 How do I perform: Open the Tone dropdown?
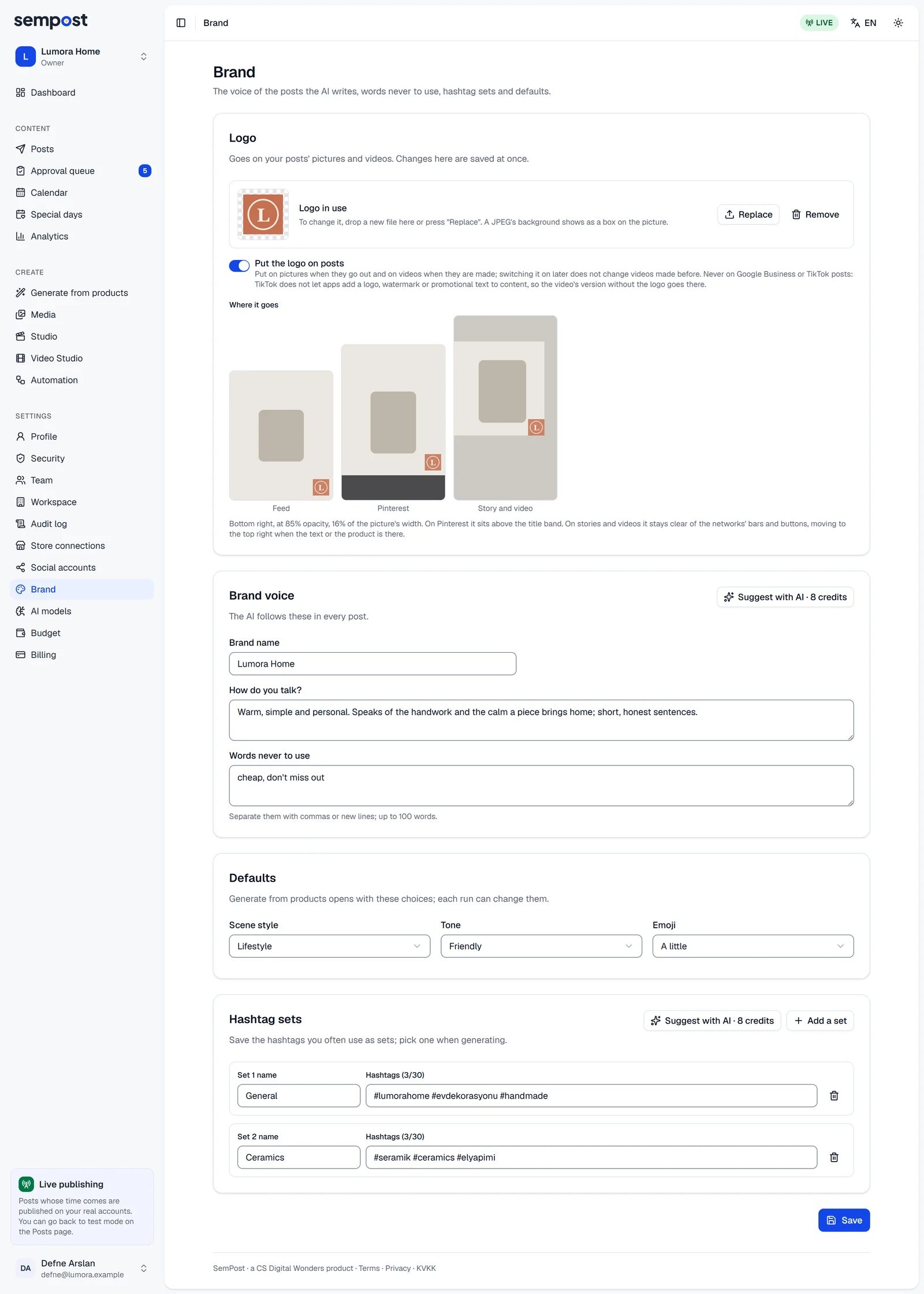(541, 946)
